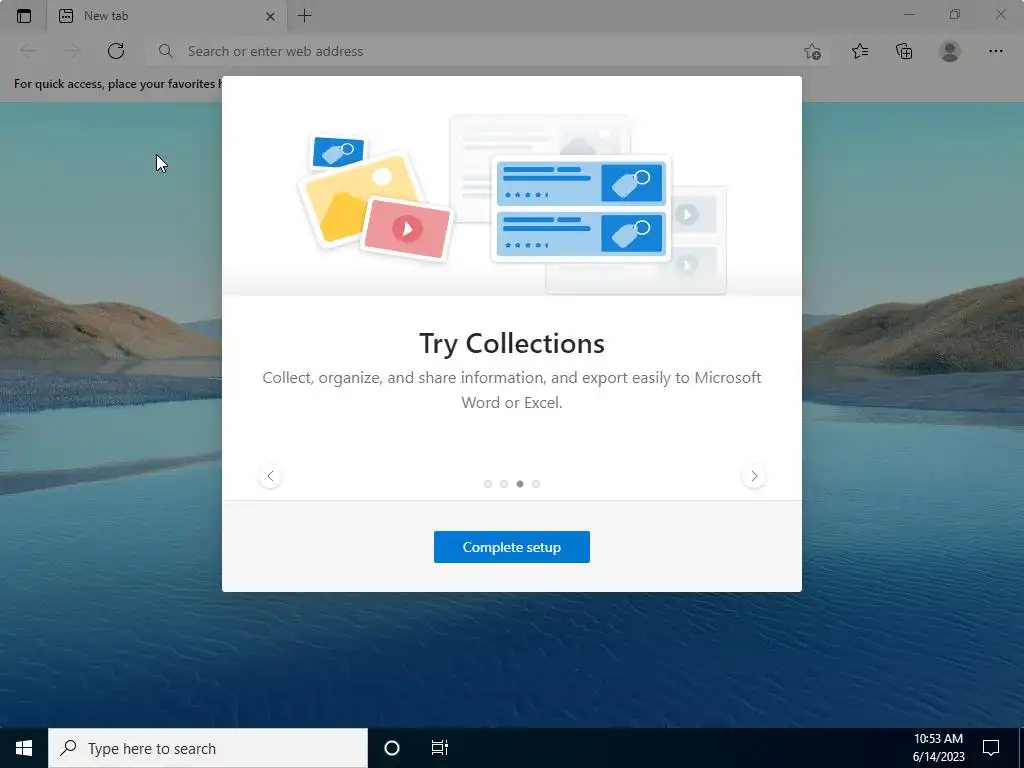Viewport: 1024px width, 768px height.
Task: Go to next slide in setup dialog
Action: point(754,476)
